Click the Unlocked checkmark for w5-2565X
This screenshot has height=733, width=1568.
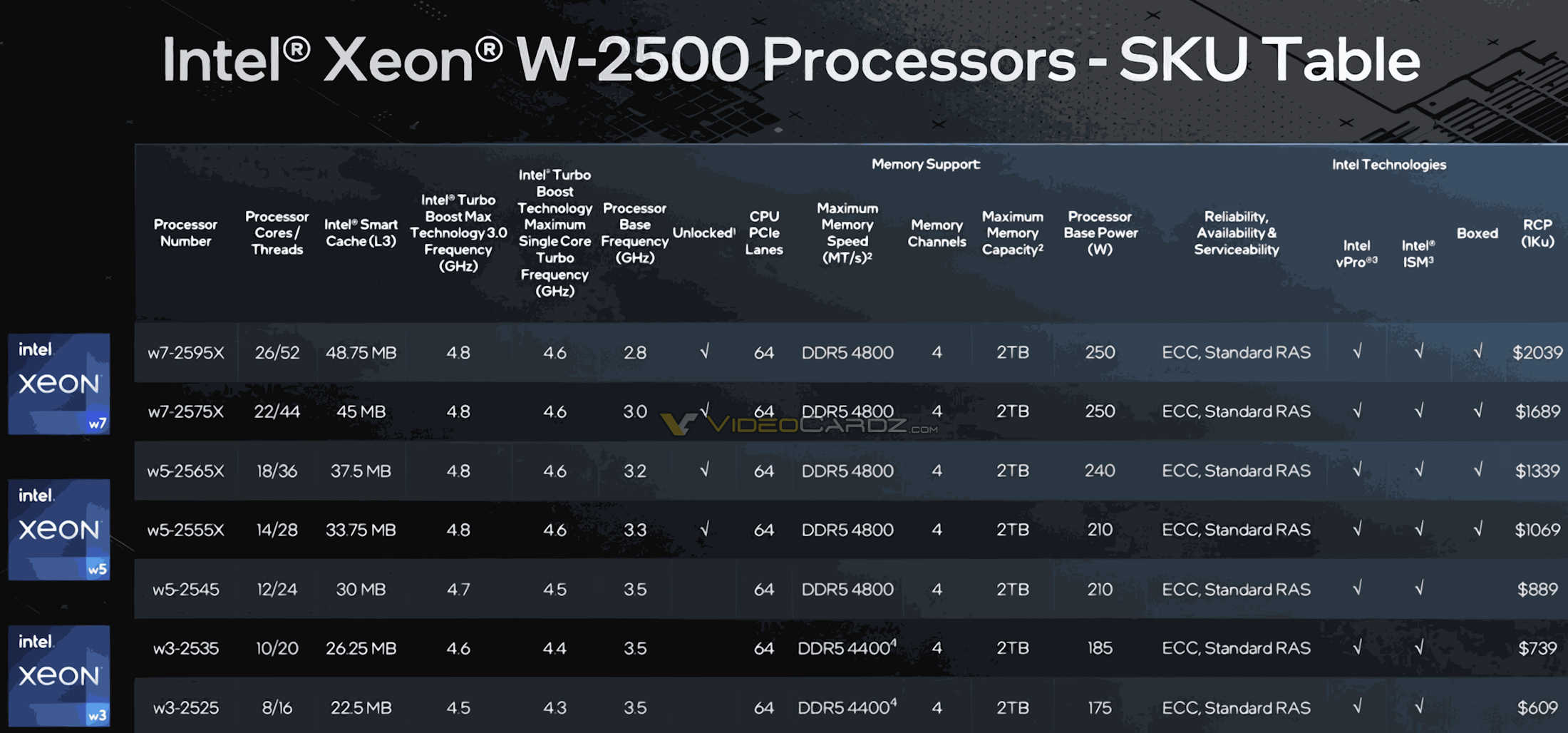[x=704, y=470]
